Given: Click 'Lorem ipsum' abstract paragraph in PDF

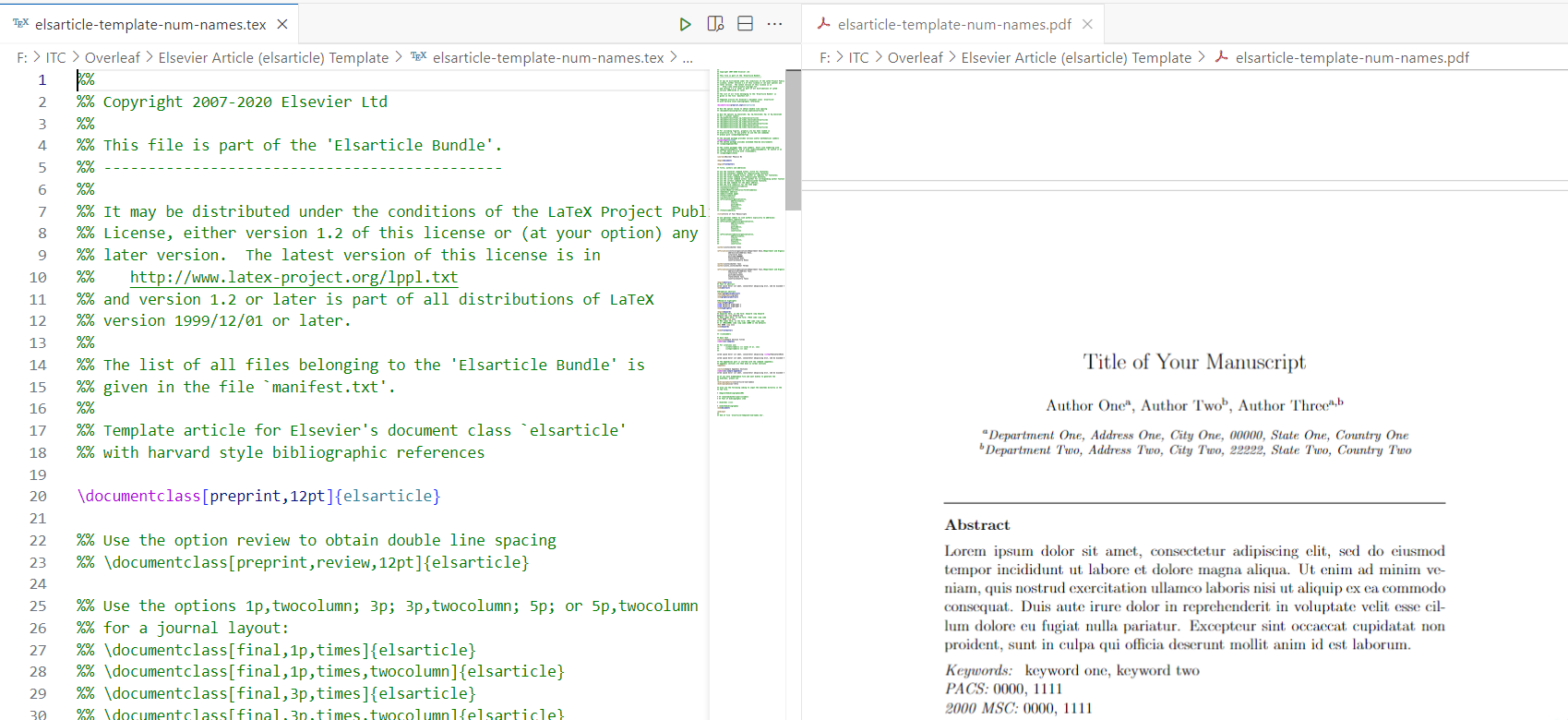Looking at the screenshot, I should coord(1194,597).
